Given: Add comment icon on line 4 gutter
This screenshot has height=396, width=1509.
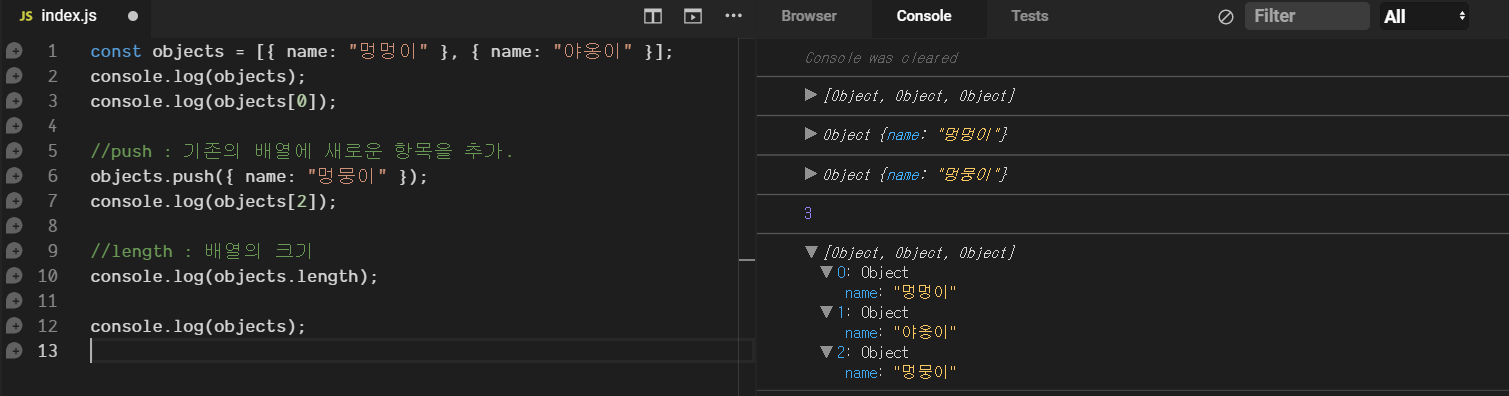Looking at the screenshot, I should coord(14,126).
